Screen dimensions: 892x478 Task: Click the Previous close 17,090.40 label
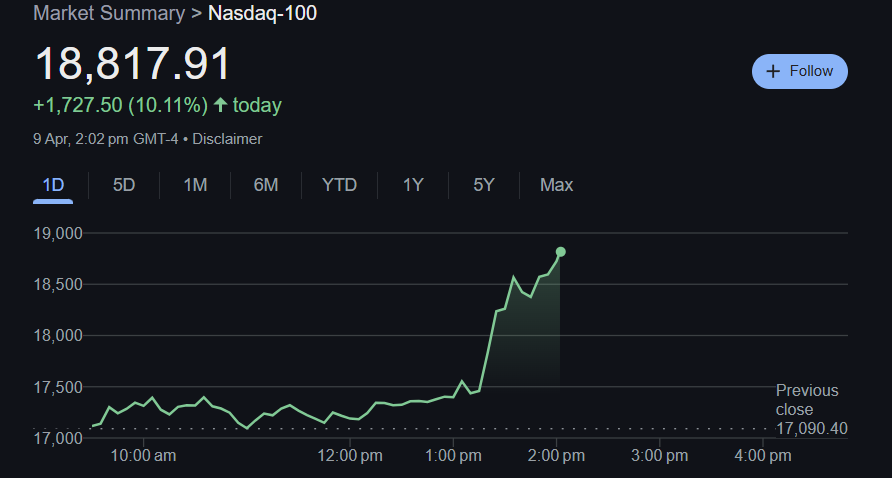click(811, 410)
